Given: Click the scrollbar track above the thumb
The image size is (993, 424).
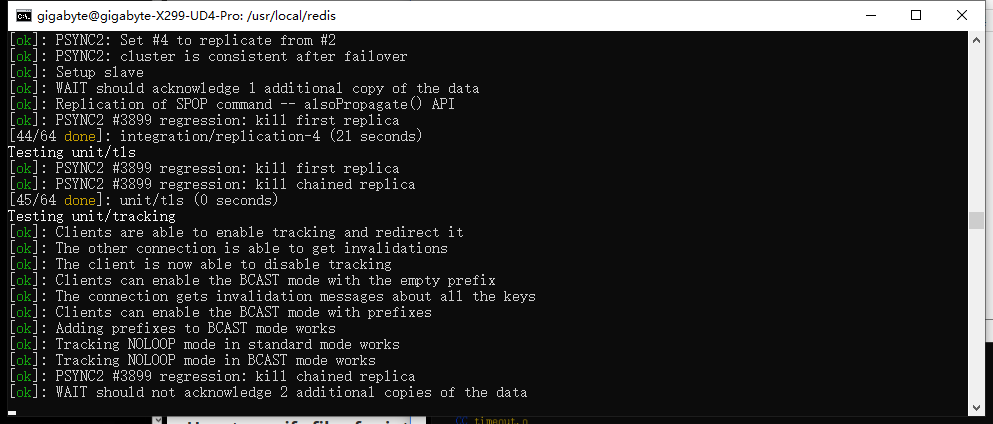Looking at the screenshot, I should click(976, 120).
